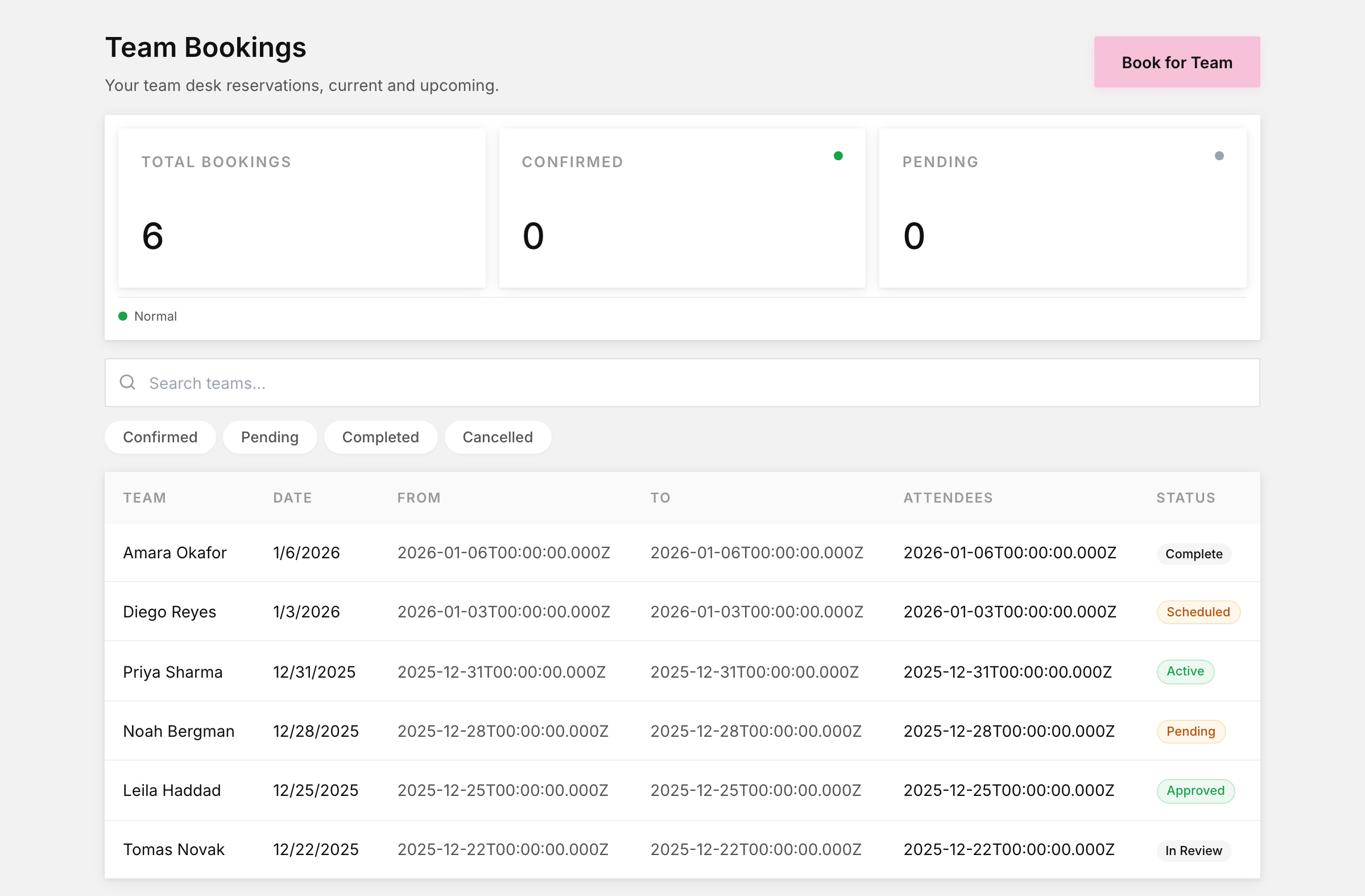Click the Normal status label
Image resolution: width=1365 pixels, height=896 pixels.
pos(155,316)
